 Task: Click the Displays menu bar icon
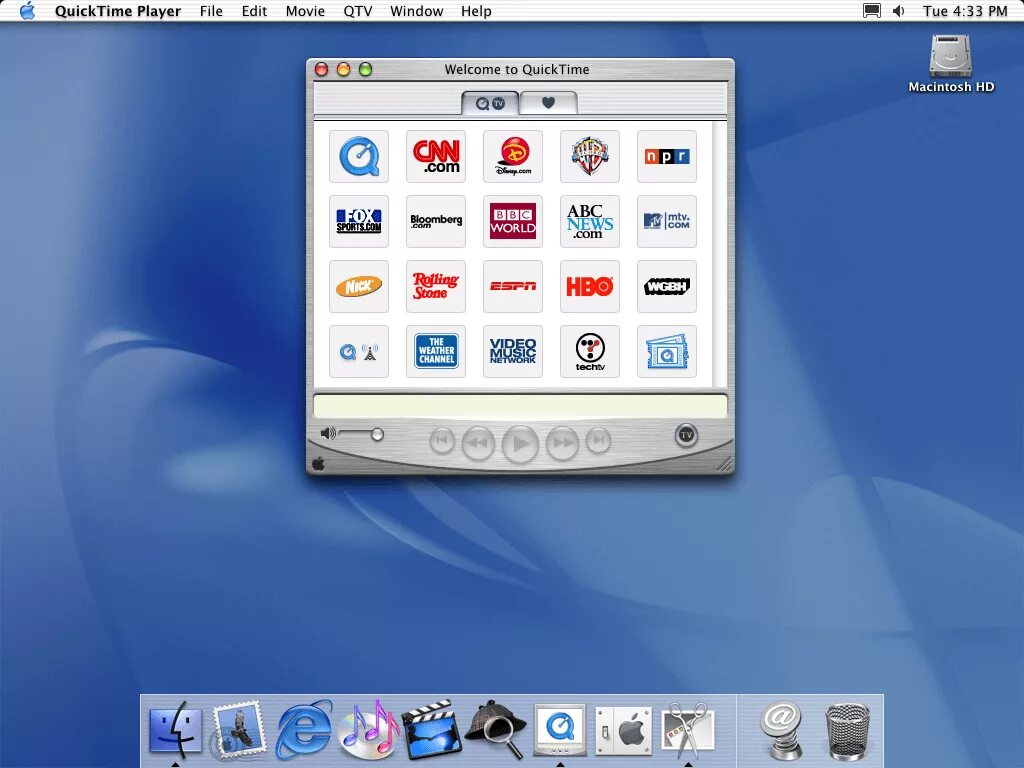[872, 11]
